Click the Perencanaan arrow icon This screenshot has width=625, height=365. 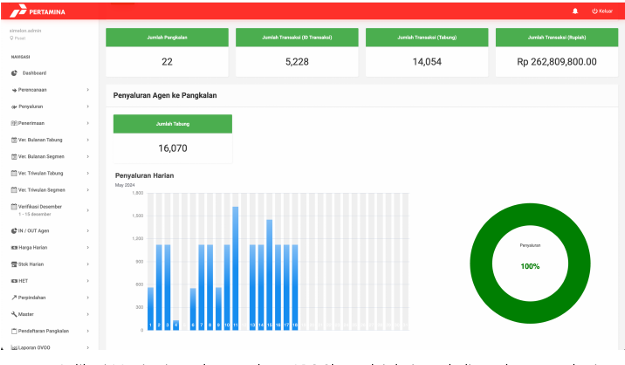click(14, 90)
